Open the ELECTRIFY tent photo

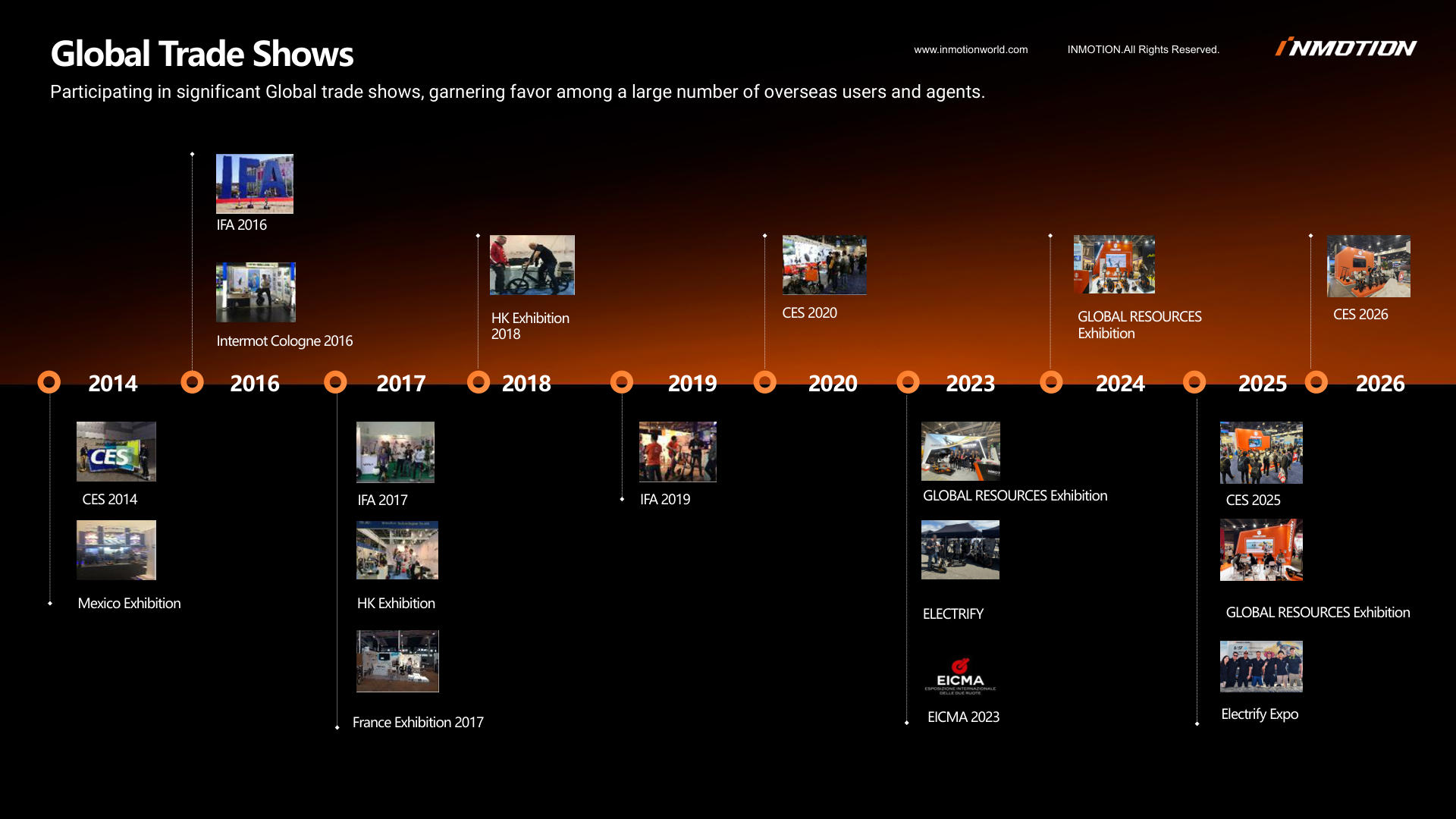pos(960,550)
